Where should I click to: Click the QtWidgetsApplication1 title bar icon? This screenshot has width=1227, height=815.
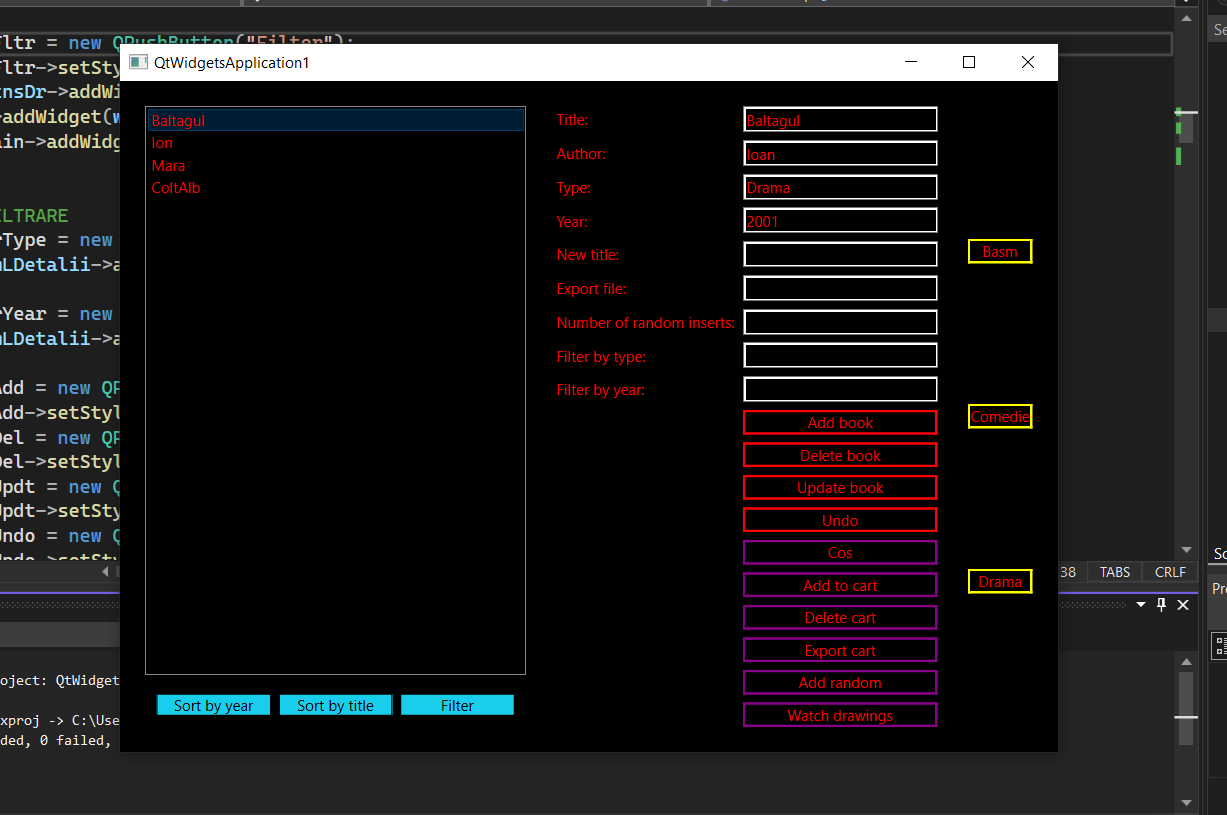138,61
